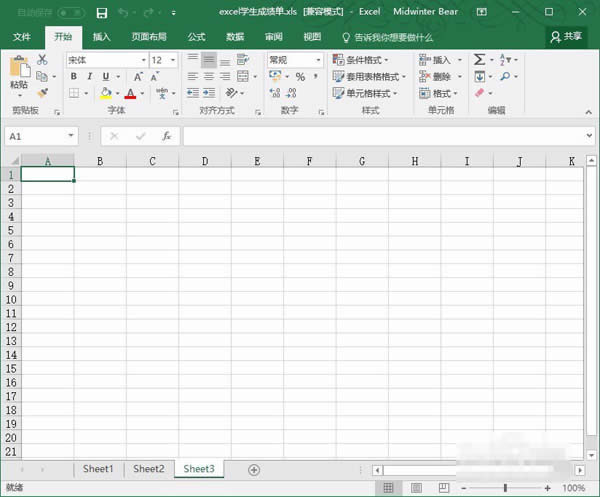The image size is (600, 497).
Task: Click the percent style icon
Action: click(x=299, y=77)
